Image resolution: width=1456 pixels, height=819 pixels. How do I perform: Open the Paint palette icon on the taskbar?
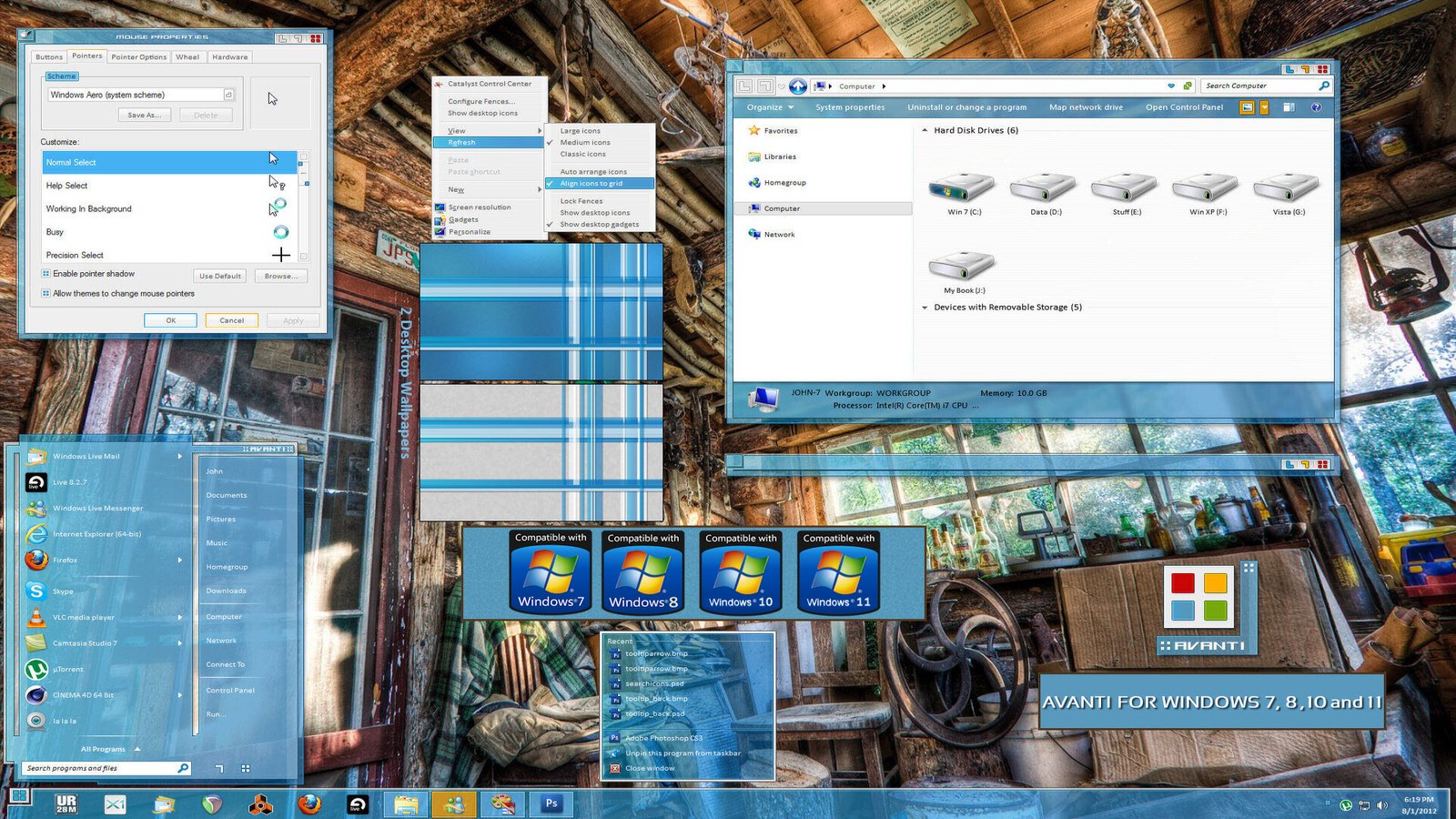click(x=502, y=804)
